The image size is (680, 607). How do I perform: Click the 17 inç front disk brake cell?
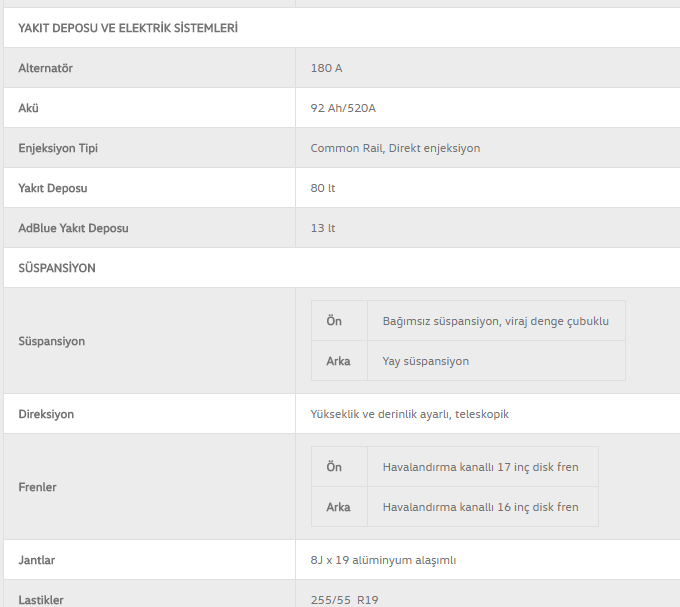click(481, 467)
